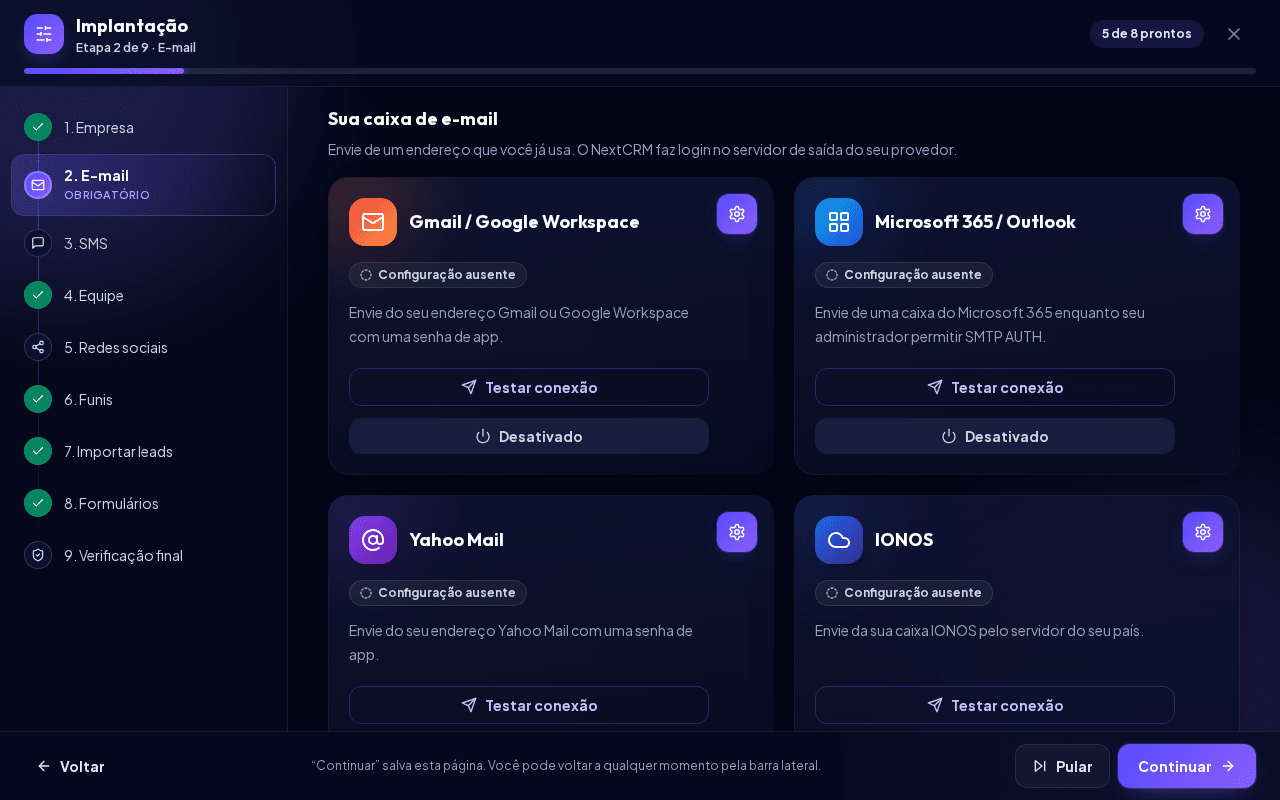
Task: Click the setup progress bar
Action: pos(640,71)
